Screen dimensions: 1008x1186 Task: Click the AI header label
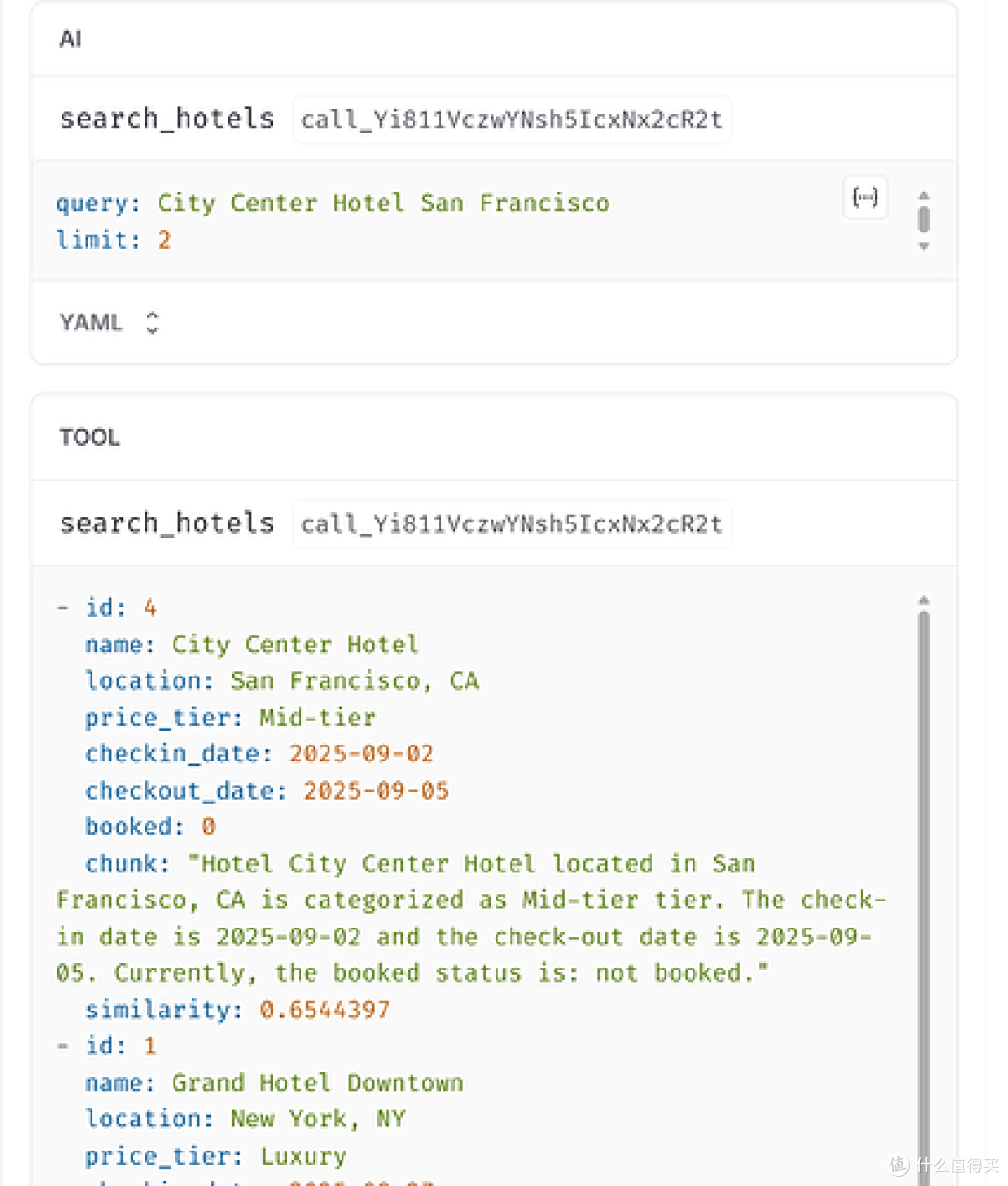click(70, 38)
